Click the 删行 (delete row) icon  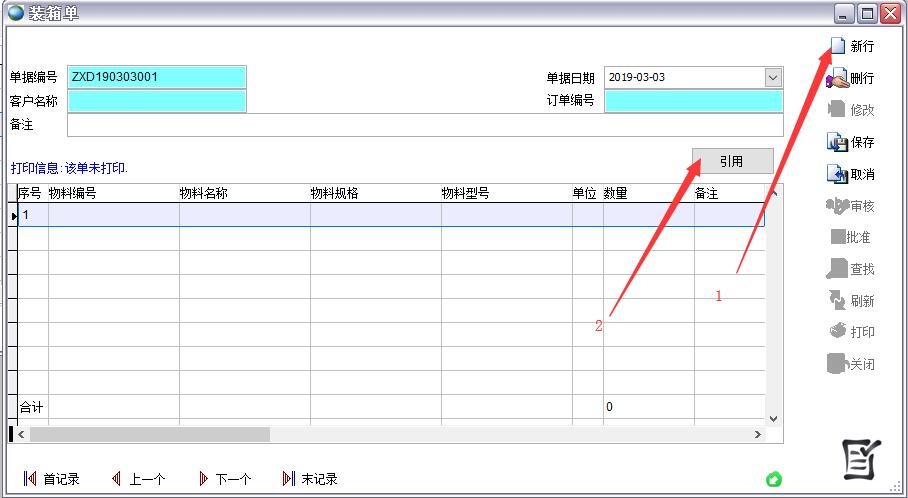coord(837,78)
